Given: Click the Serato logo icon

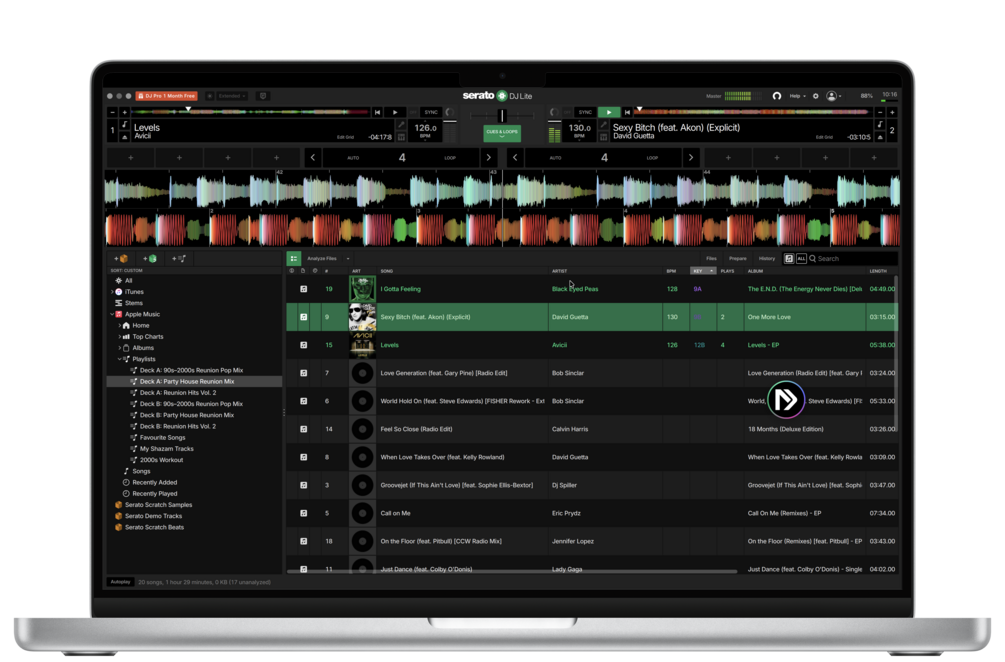Looking at the screenshot, I should tap(502, 95).
